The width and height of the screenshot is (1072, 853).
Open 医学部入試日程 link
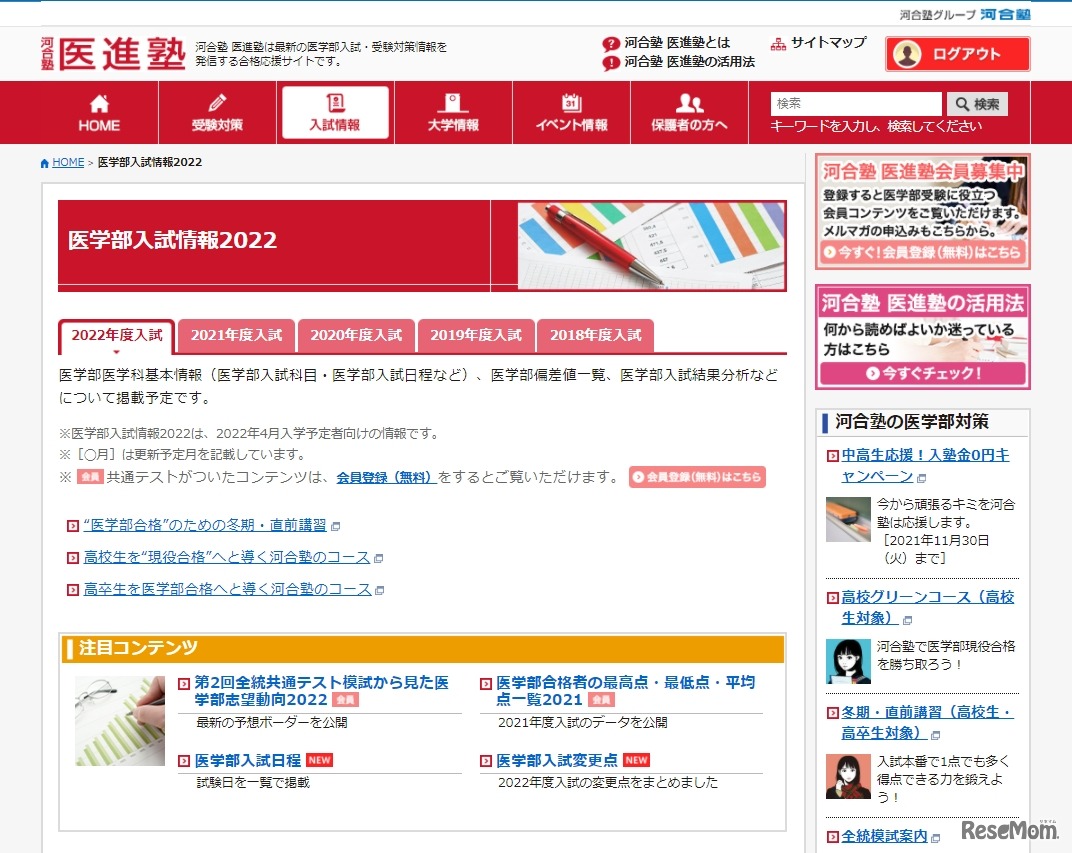click(247, 760)
